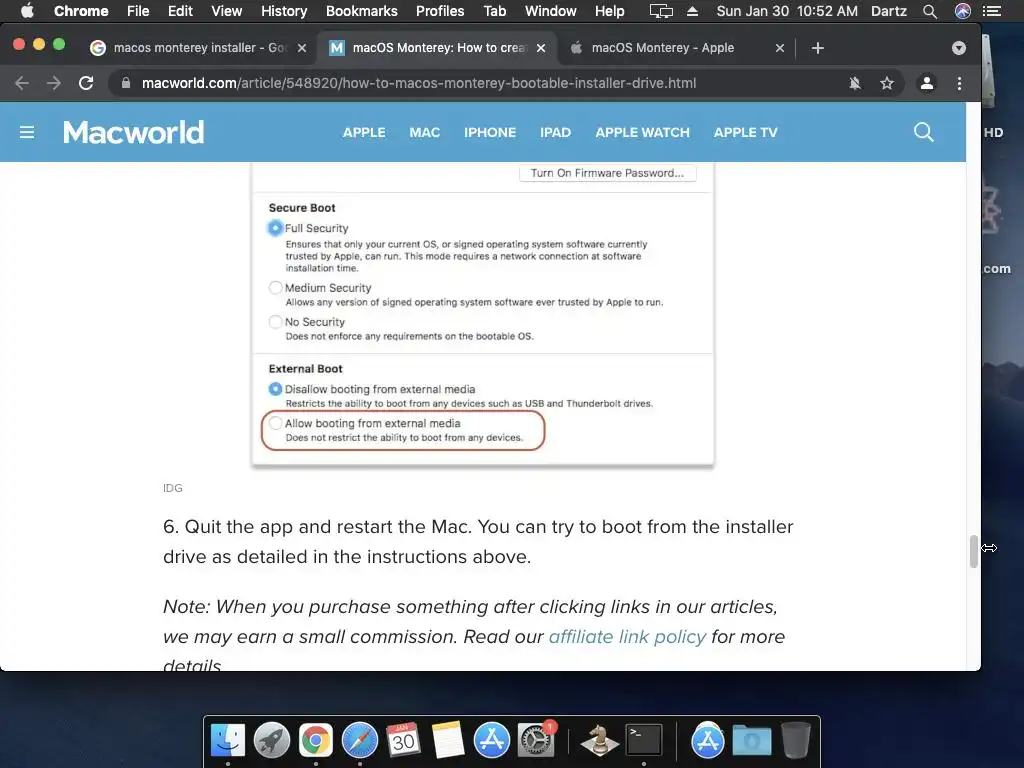The height and width of the screenshot is (768, 1024).
Task: Open the MAC section link
Action: 424,133
